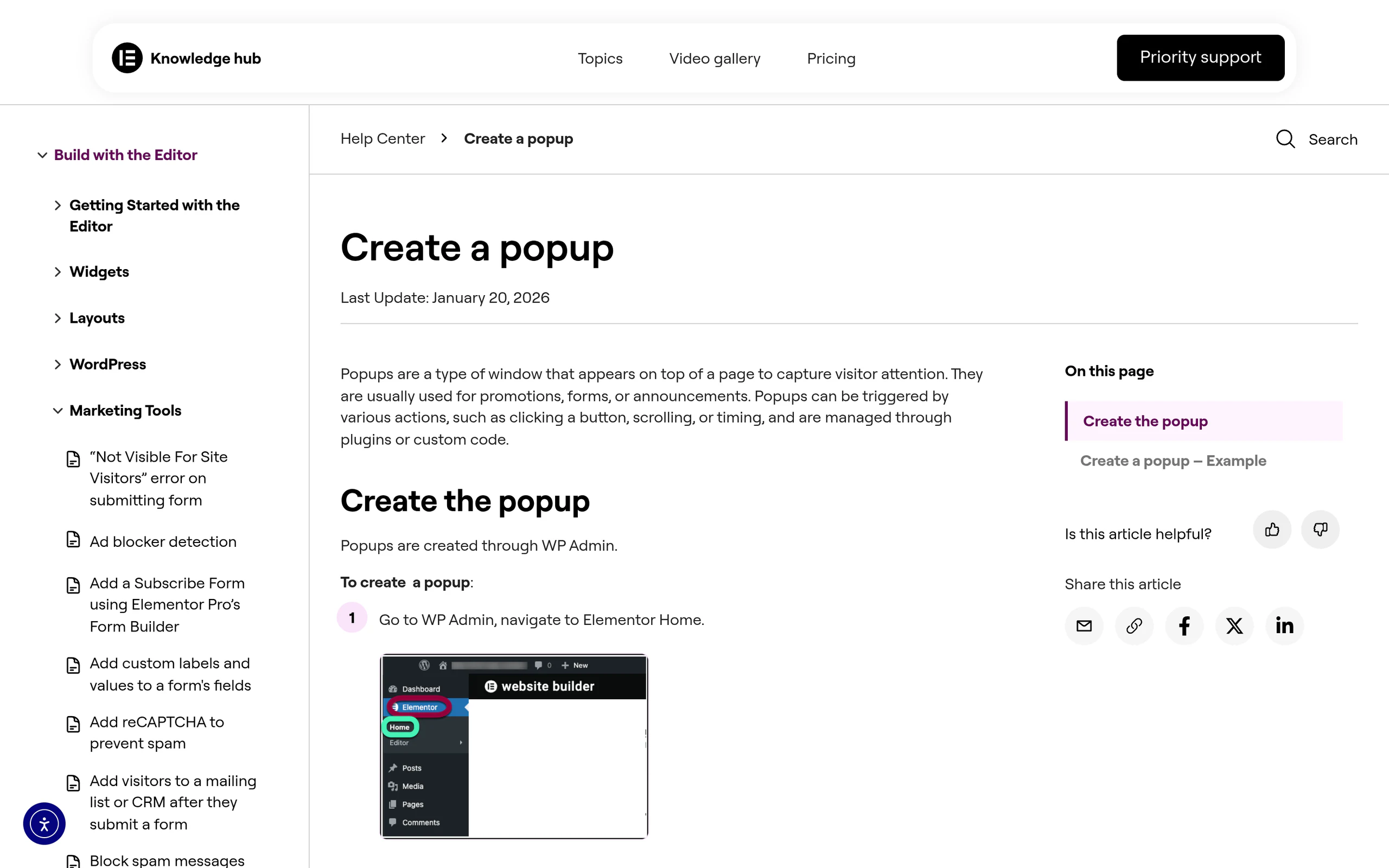Click document icon beside Add custom labels article
Image resolution: width=1389 pixels, height=868 pixels.
[x=73, y=666]
